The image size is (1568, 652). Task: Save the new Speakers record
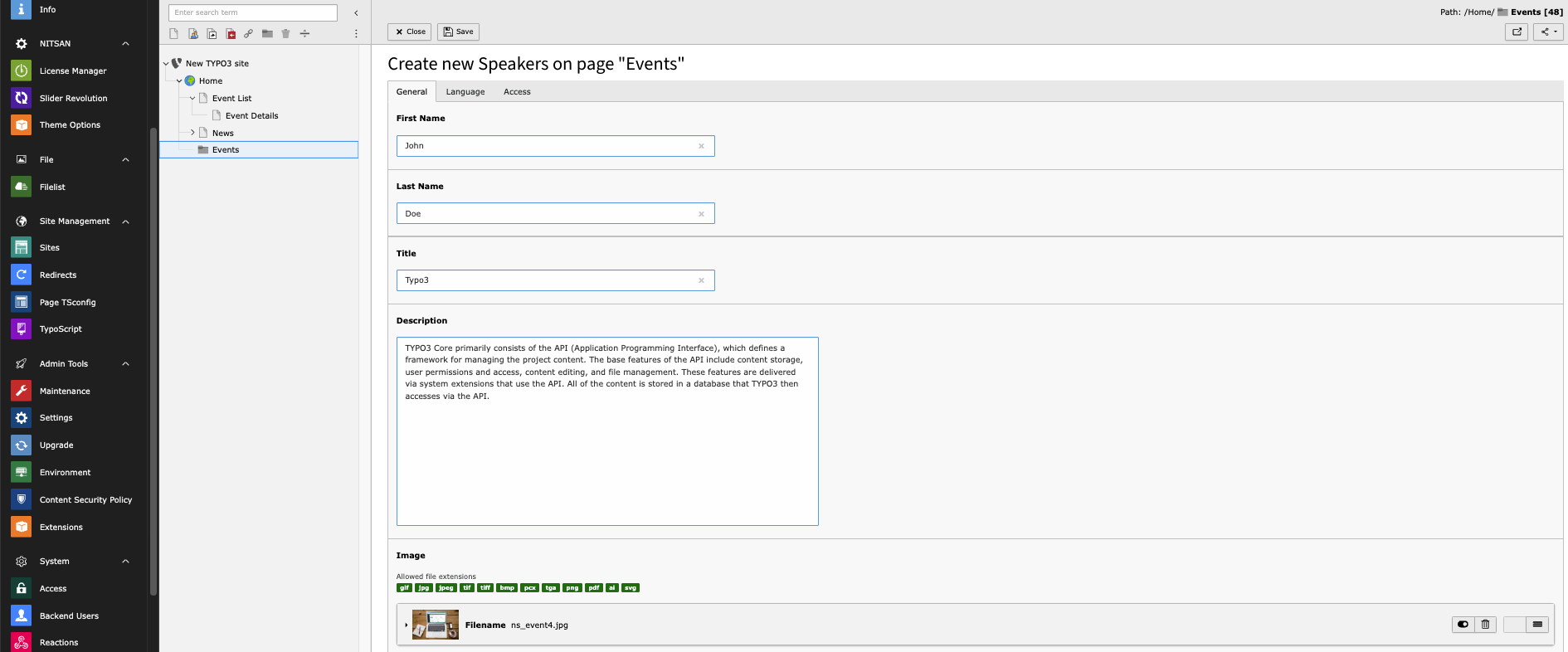pyautogui.click(x=458, y=32)
